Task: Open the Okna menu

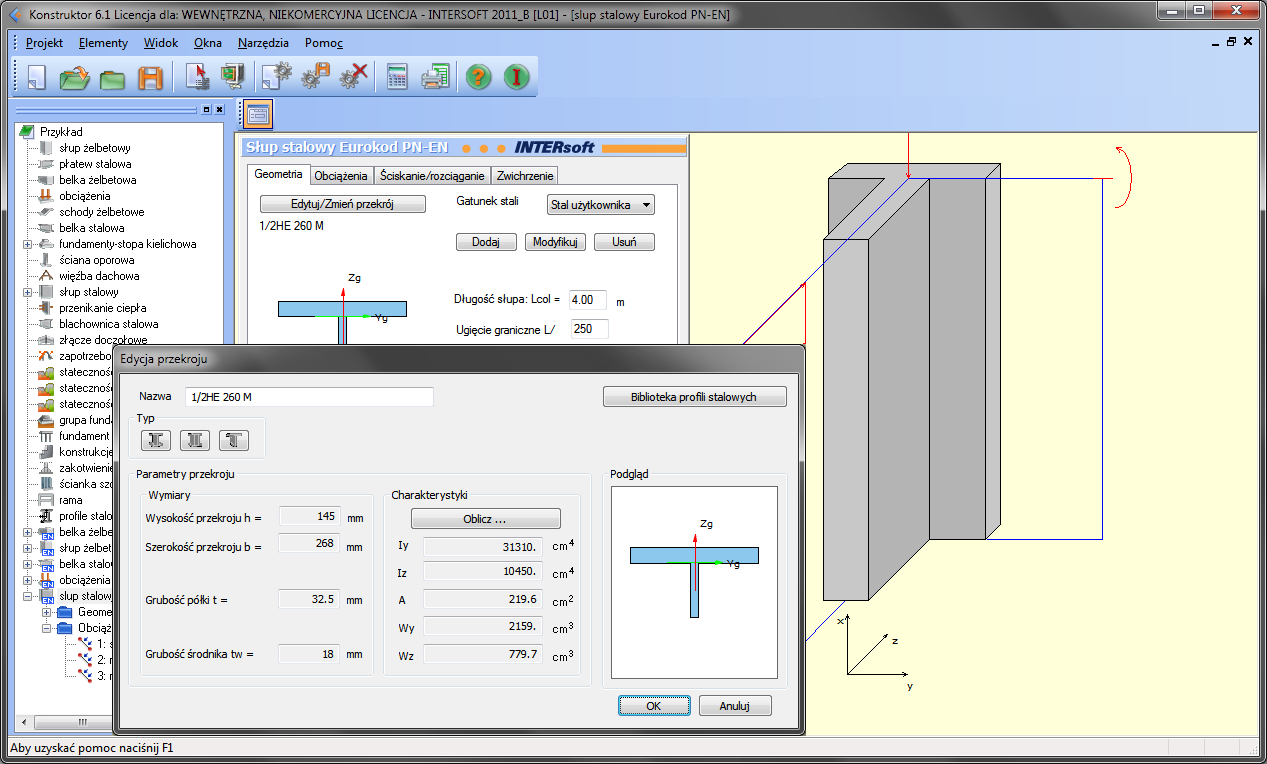Action: coord(208,43)
